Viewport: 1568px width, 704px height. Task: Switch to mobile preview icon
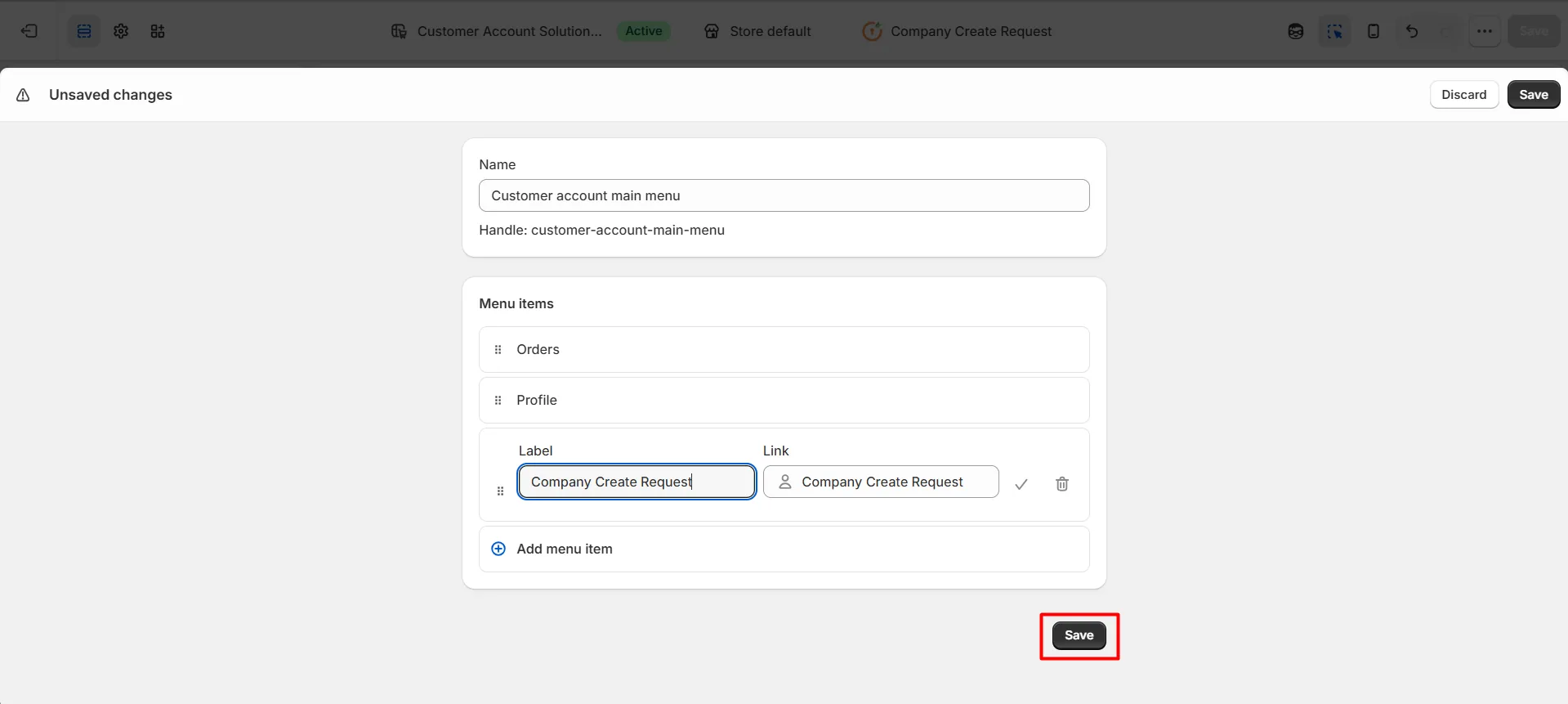1374,31
